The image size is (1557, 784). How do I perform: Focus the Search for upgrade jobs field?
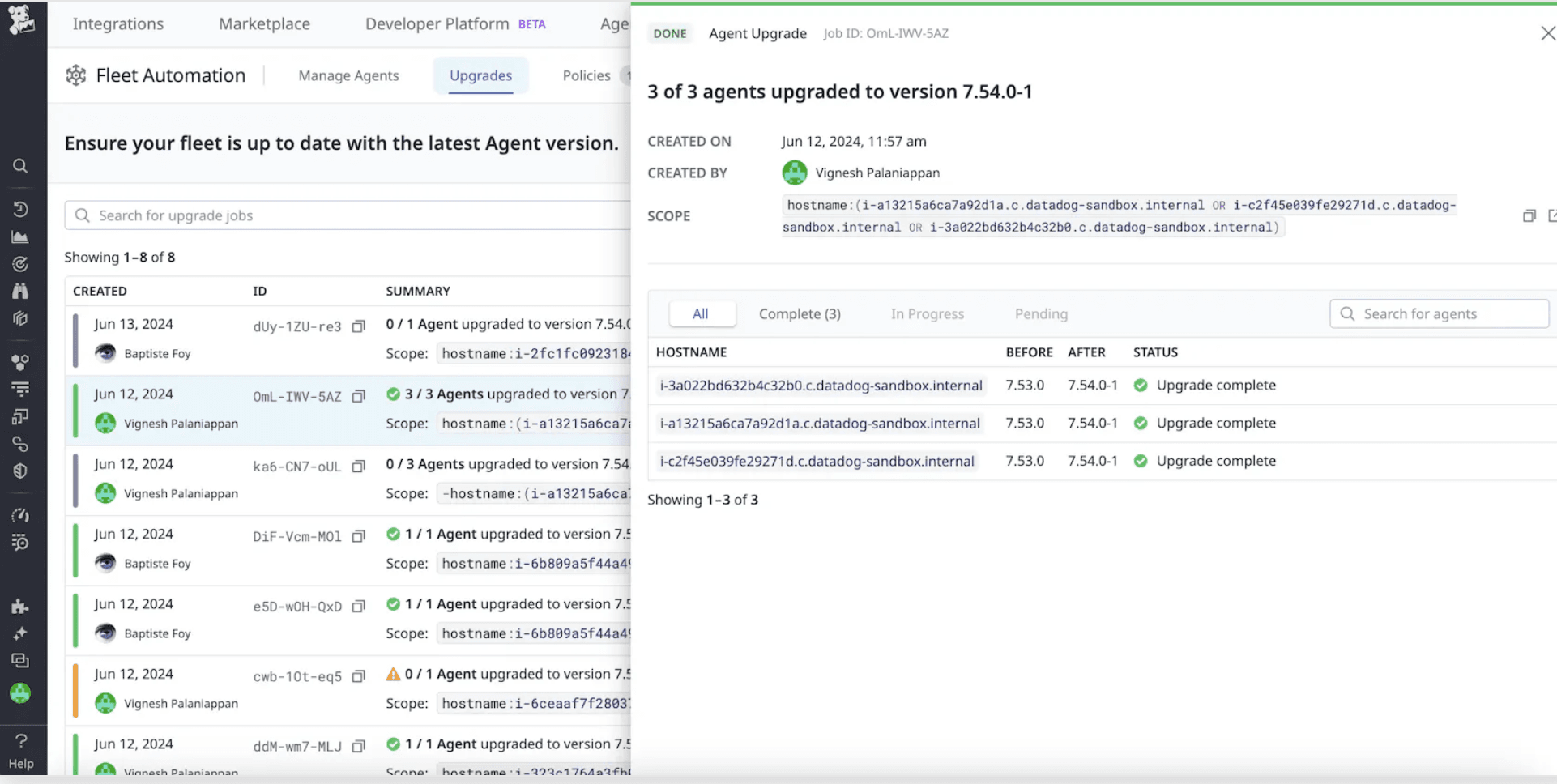click(348, 215)
